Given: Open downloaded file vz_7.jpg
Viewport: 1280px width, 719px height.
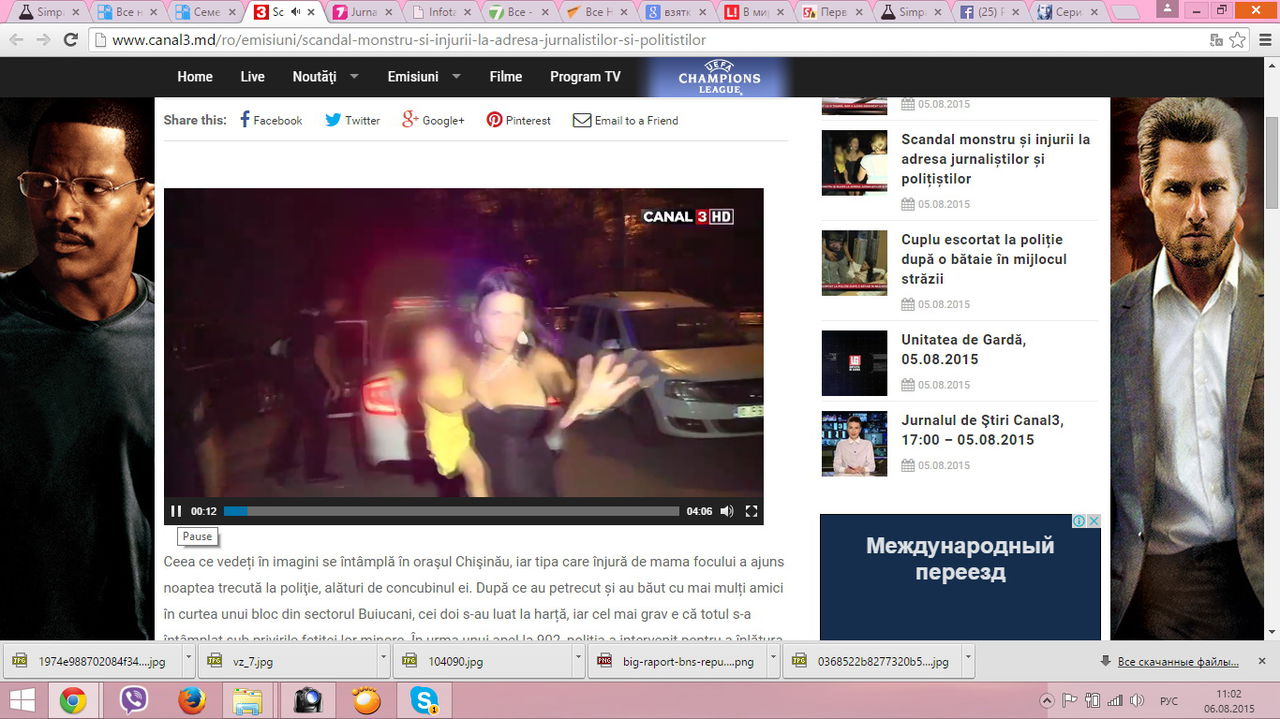Looking at the screenshot, I should click(x=288, y=661).
